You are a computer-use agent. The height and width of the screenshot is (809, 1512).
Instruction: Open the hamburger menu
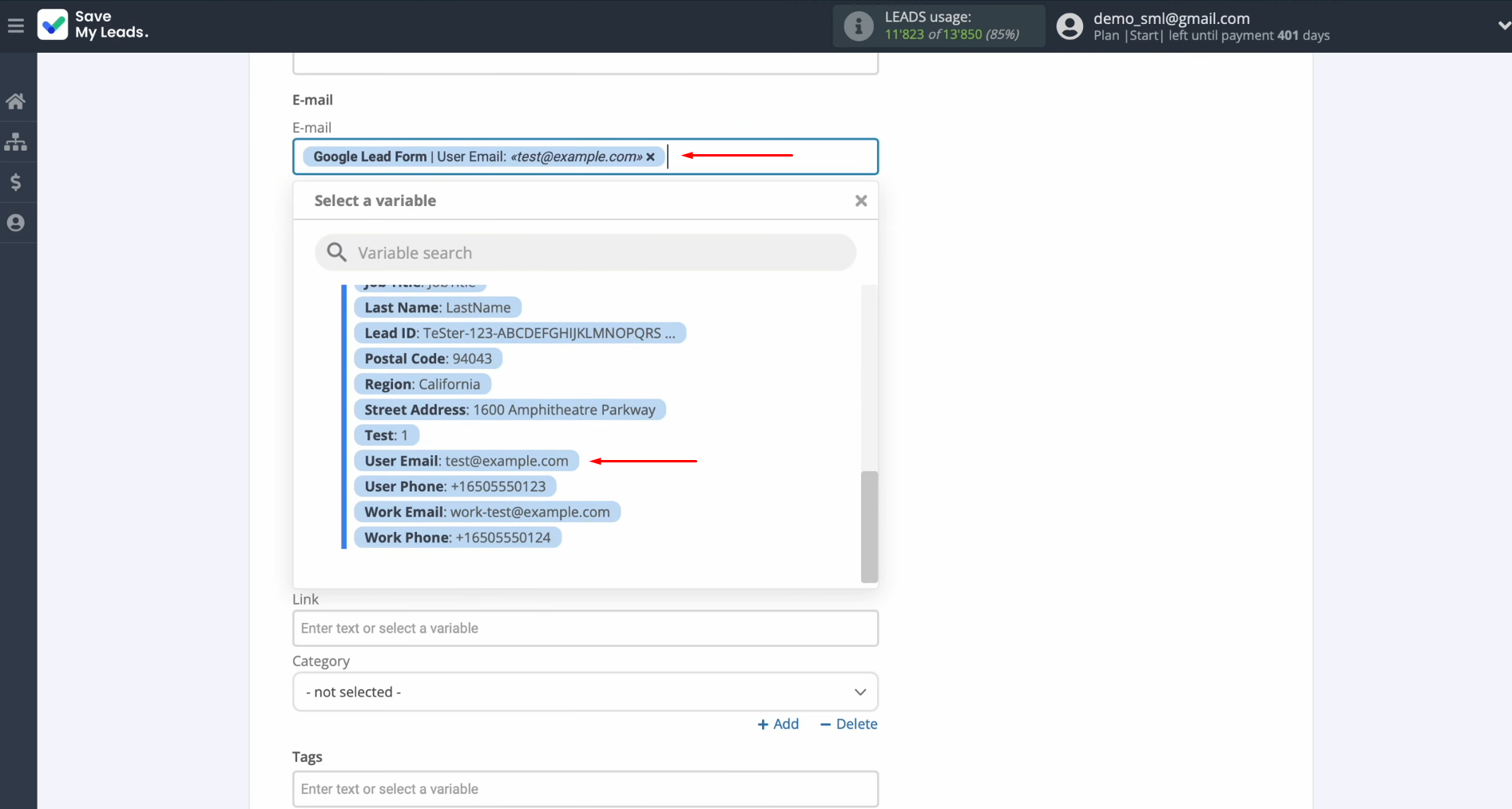point(16,26)
